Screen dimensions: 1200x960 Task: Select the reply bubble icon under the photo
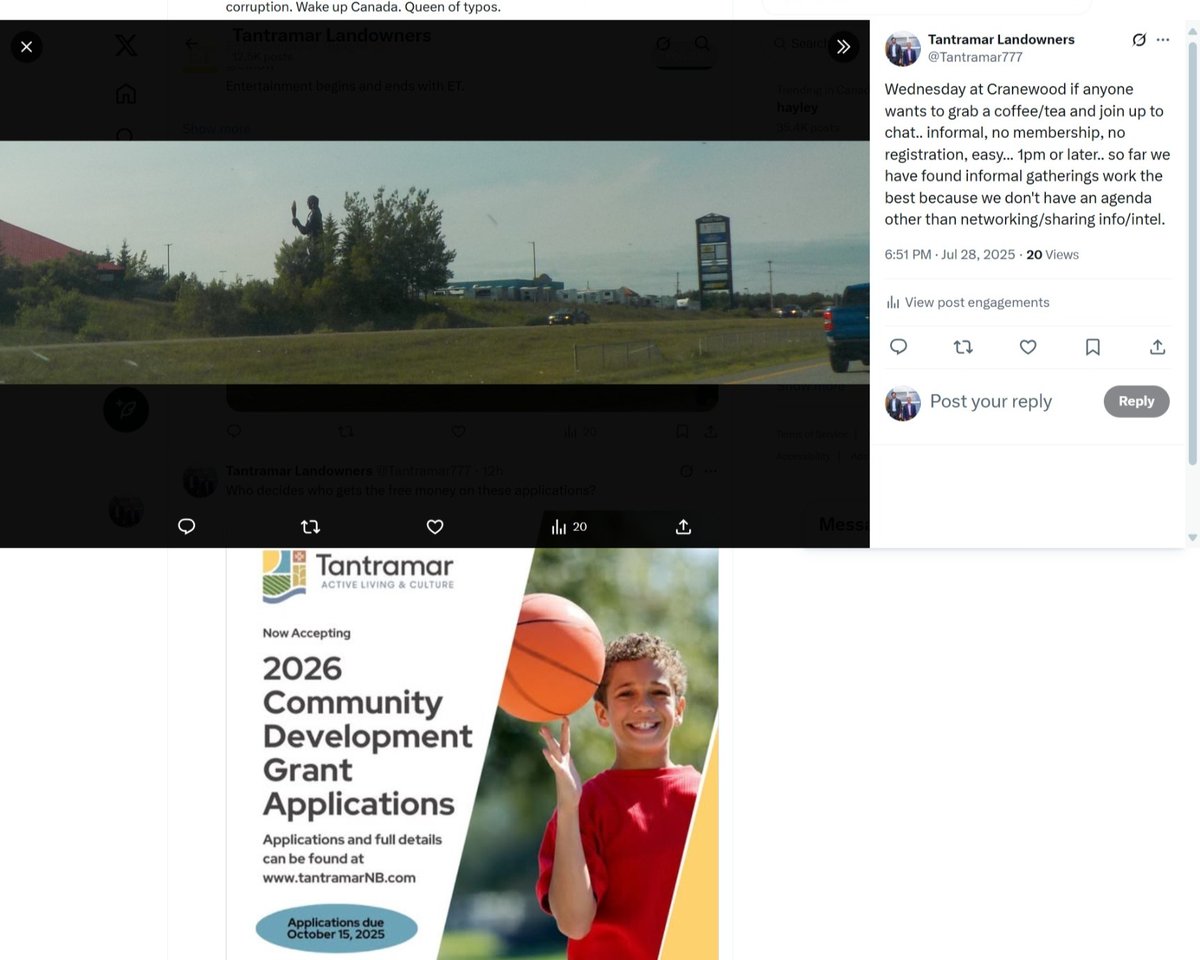[x=186, y=526]
